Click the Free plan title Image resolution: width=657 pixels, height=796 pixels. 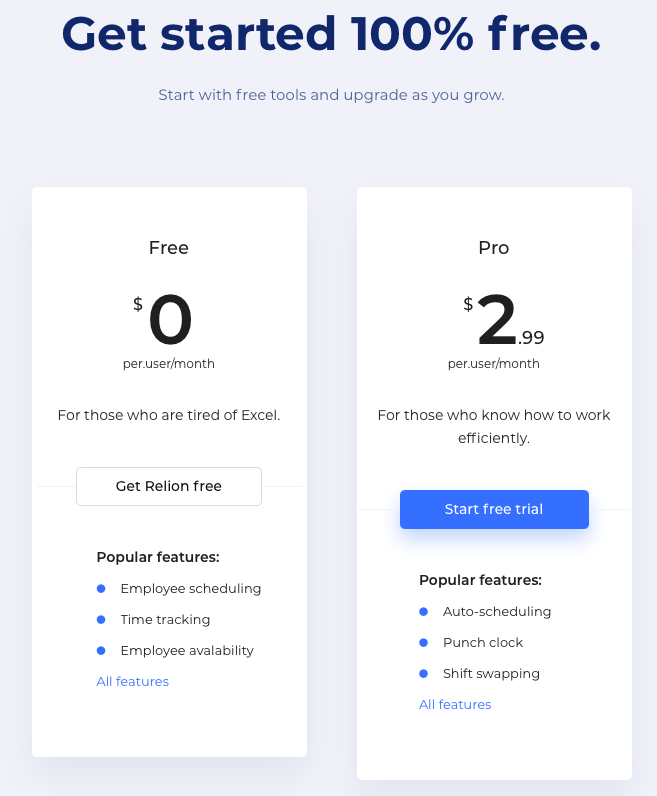(x=169, y=247)
